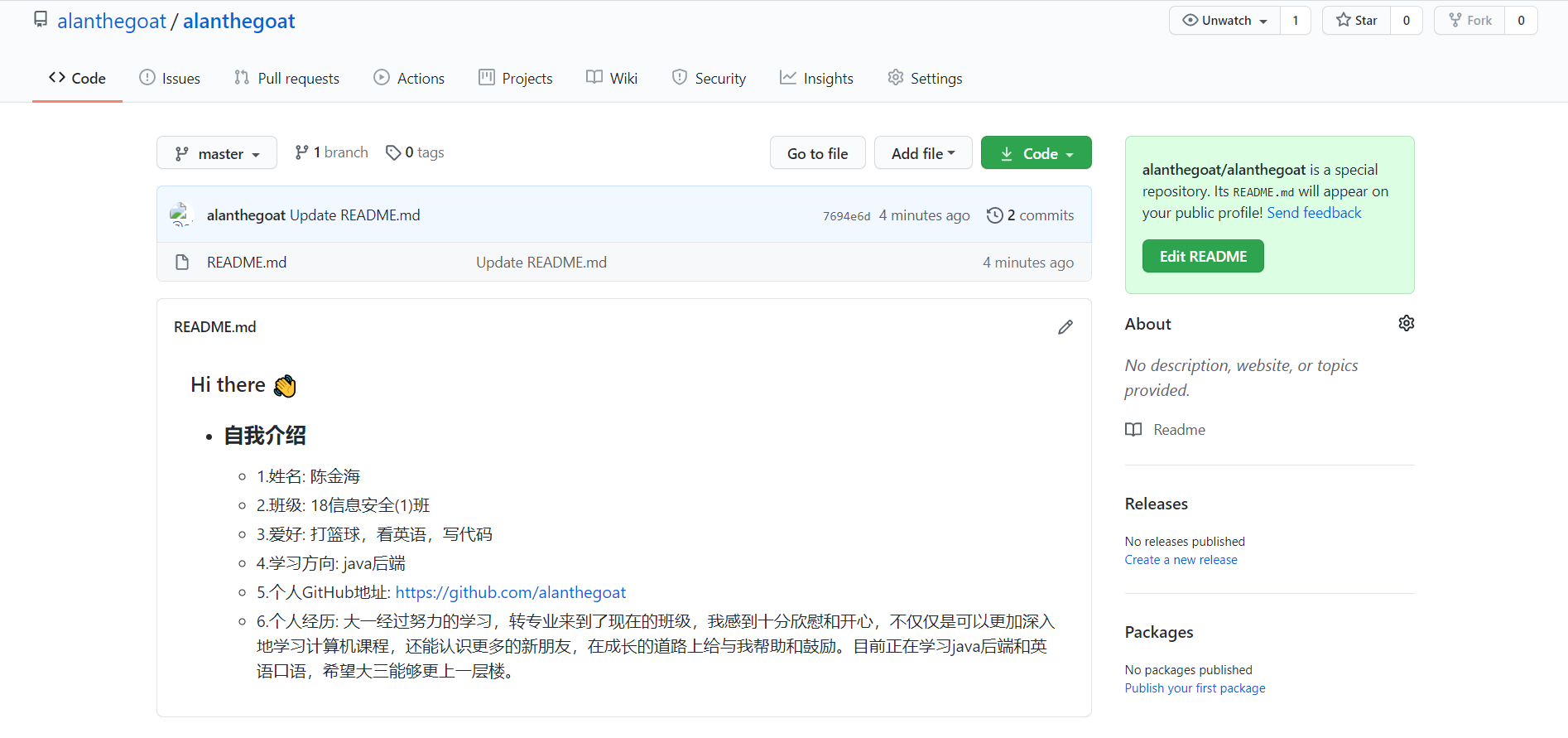Open the https://github.com/alanthegoat link
This screenshot has width=1568, height=738.
click(x=511, y=592)
